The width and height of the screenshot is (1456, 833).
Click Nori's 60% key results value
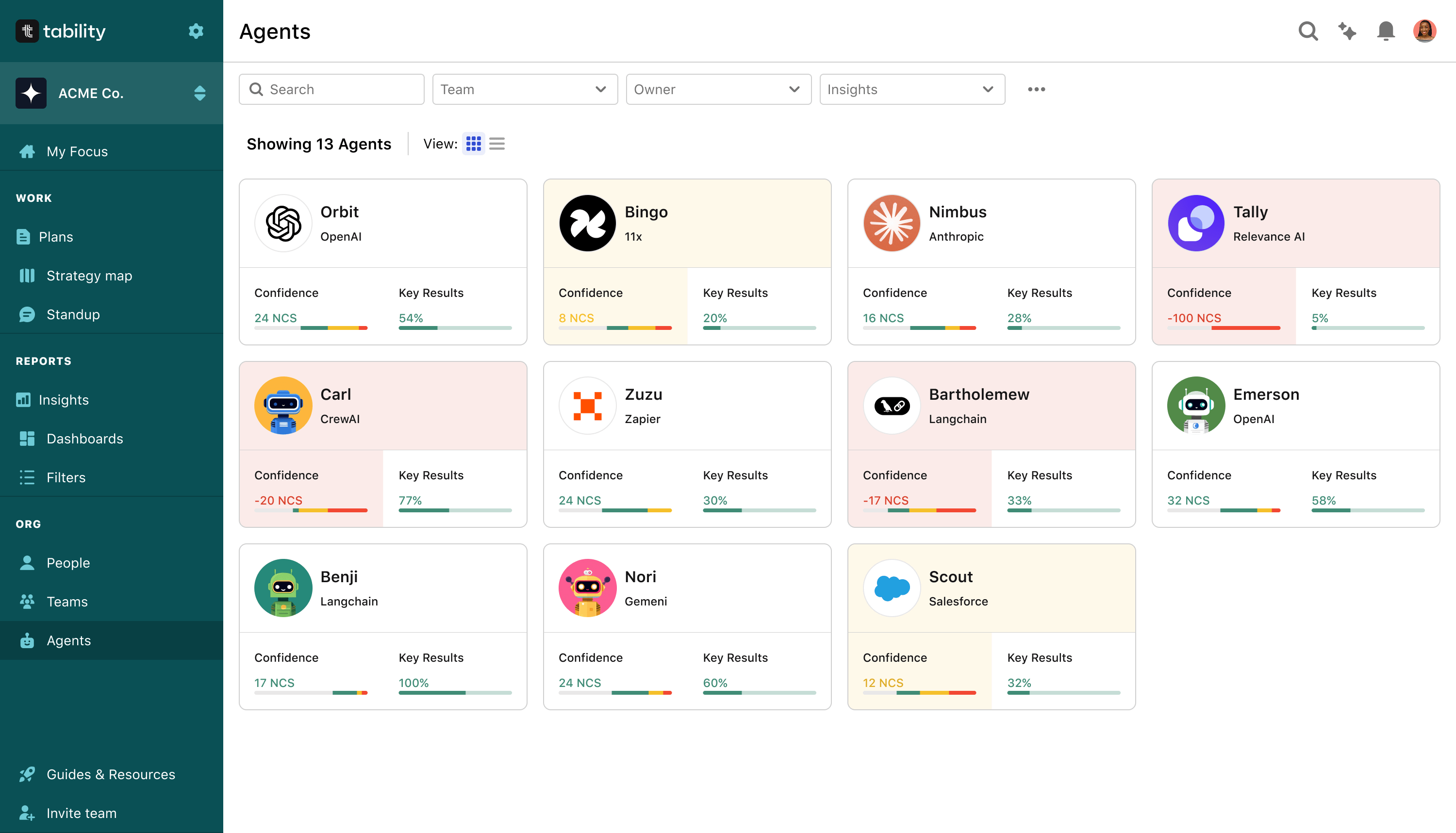(715, 683)
